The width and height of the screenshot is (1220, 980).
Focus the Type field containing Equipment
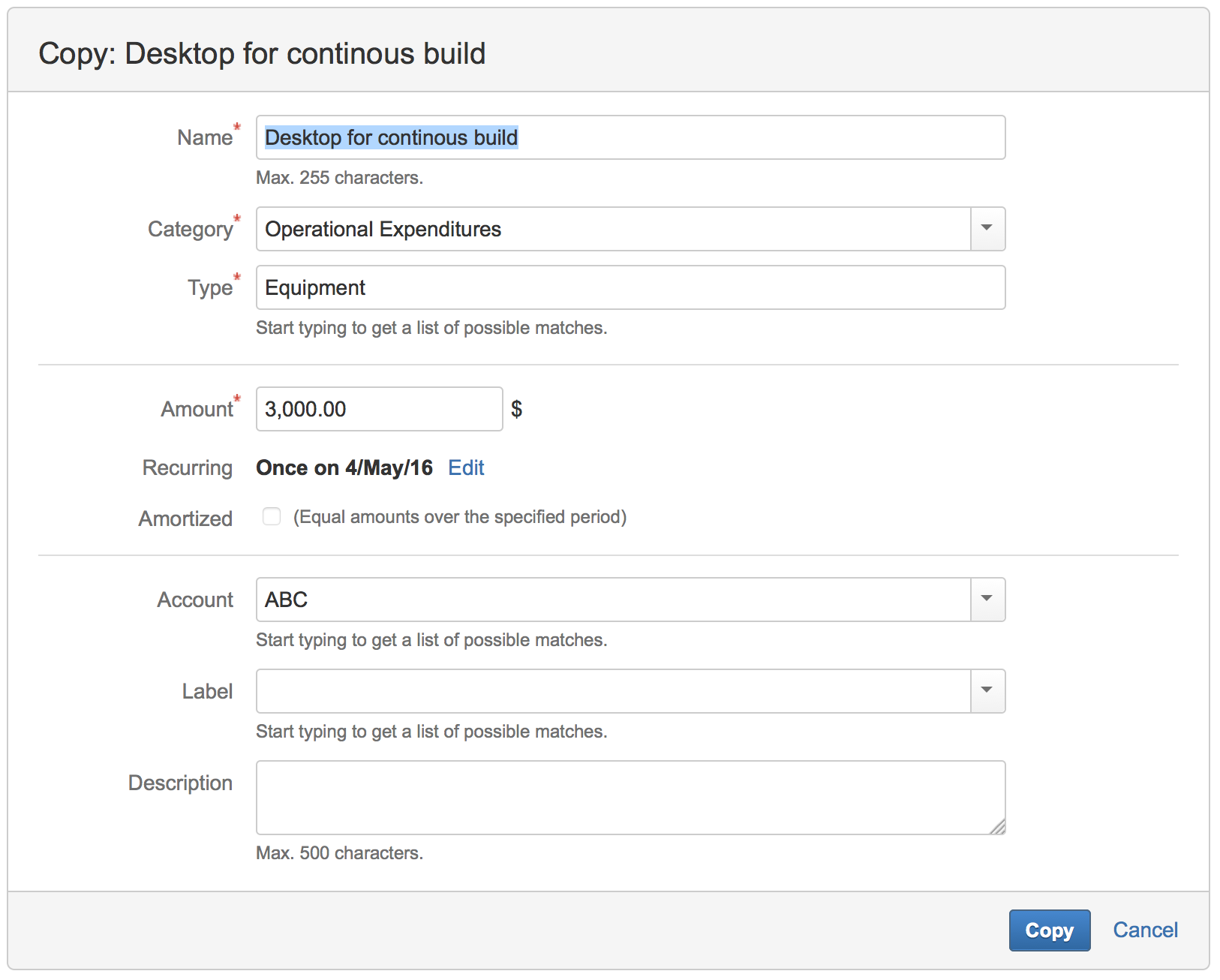[630, 287]
